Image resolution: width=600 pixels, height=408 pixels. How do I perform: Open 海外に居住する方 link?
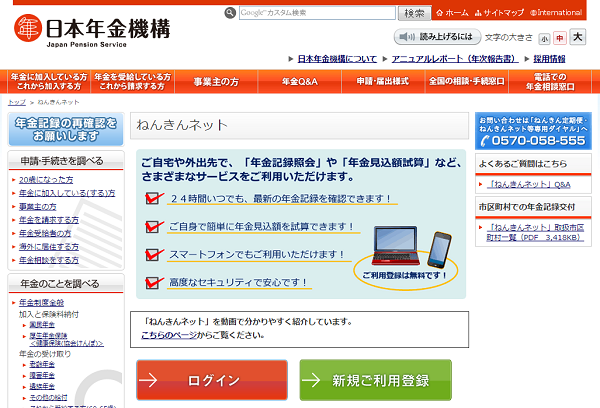click(49, 247)
